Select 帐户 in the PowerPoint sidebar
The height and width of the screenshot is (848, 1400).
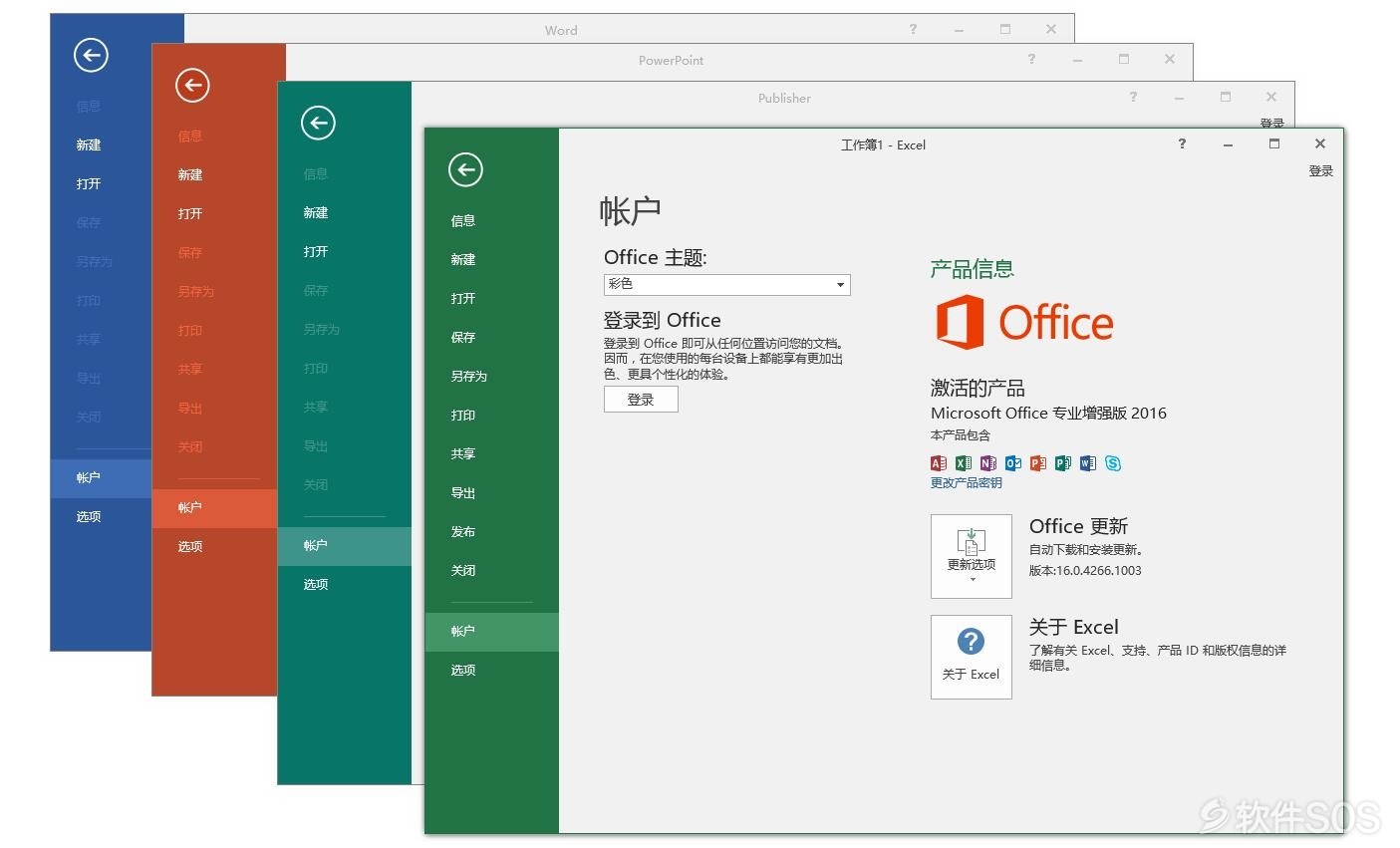(215, 508)
